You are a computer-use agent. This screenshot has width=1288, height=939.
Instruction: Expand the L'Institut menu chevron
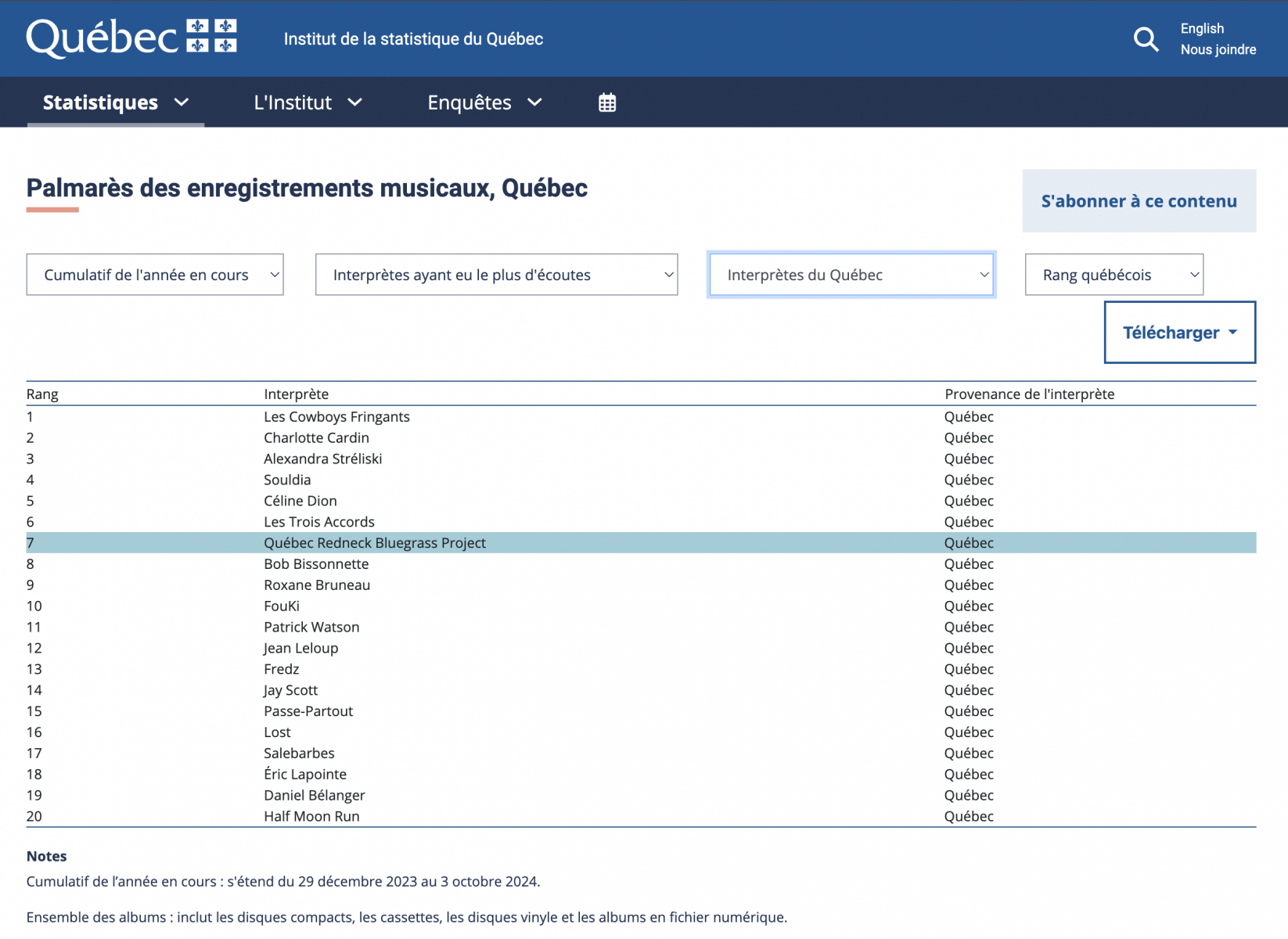click(356, 103)
